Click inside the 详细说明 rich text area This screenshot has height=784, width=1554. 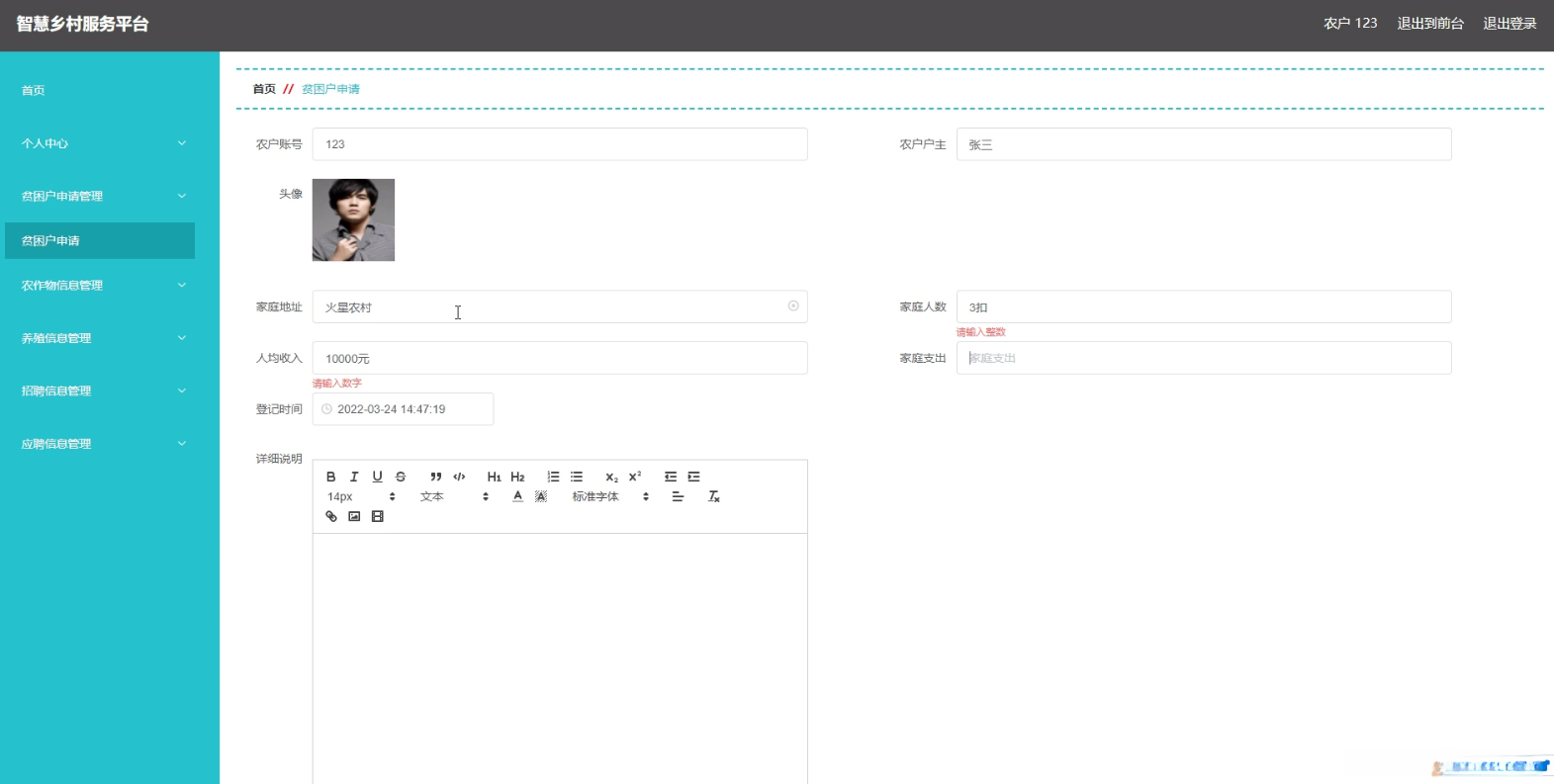tap(560, 658)
